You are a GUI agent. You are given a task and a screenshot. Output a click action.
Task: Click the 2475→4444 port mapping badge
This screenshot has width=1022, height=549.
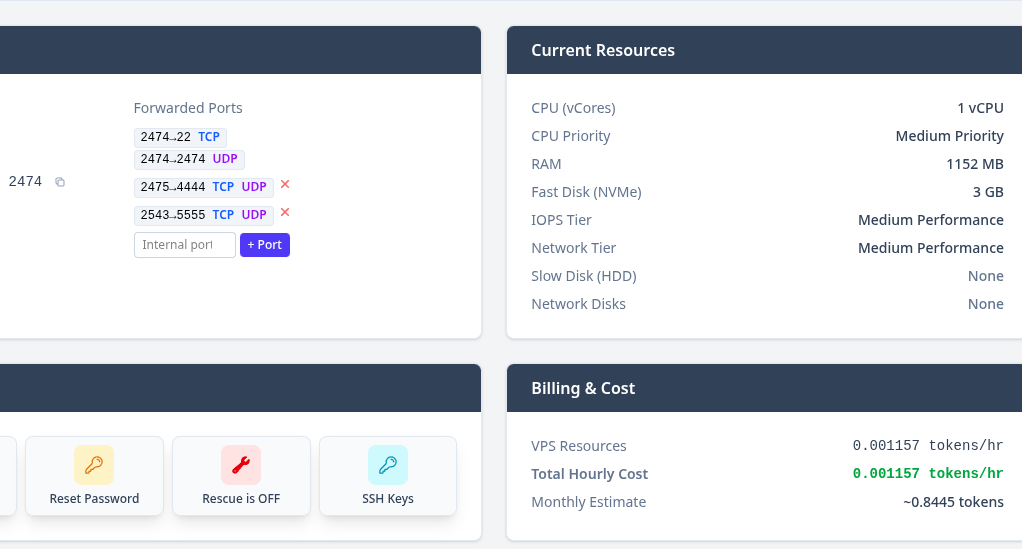203,187
